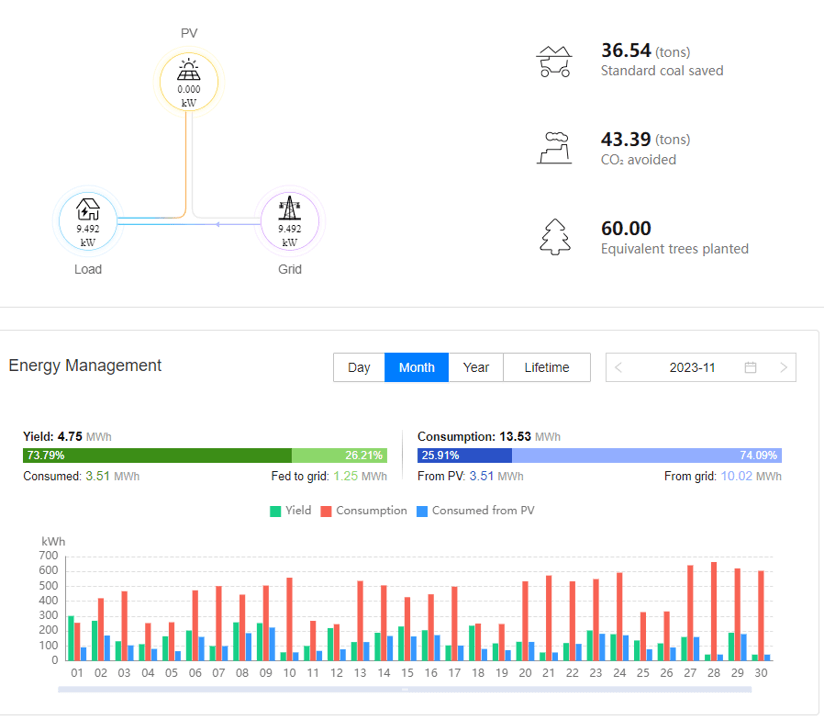Click the Equivalent trees planted caption
This screenshot has height=720, width=824.
tap(675, 249)
